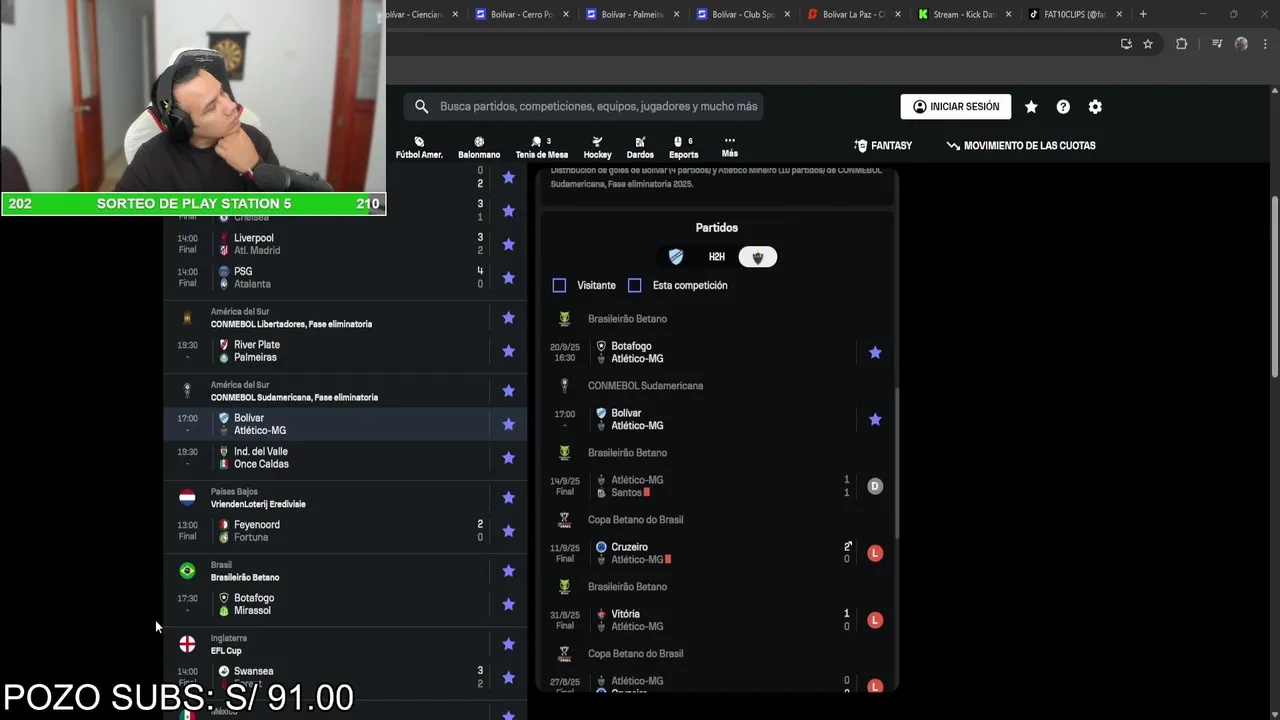Toggle star for Botafogo vs Mirassol match
This screenshot has width=1280, height=720.
(x=508, y=604)
